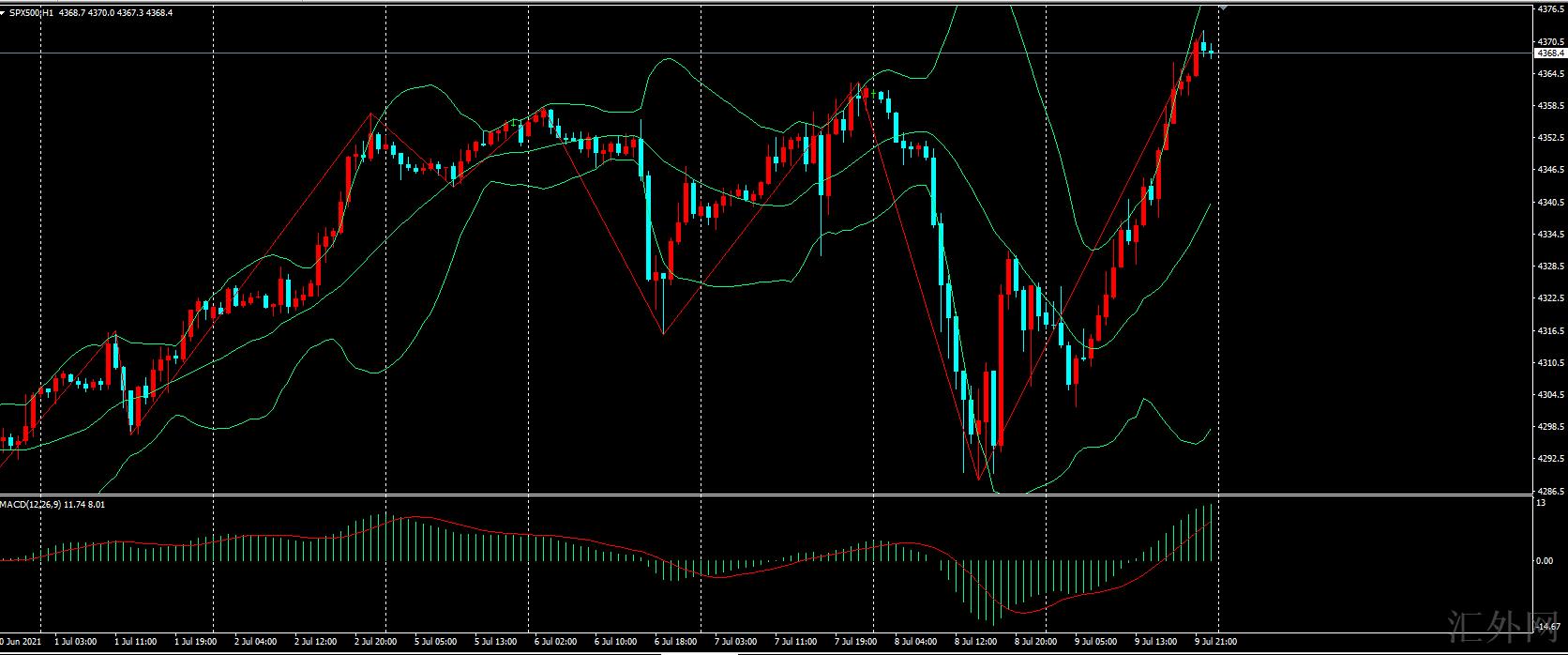
Task: Click the 9 Jul 21:00 time label
Action: point(1215,642)
